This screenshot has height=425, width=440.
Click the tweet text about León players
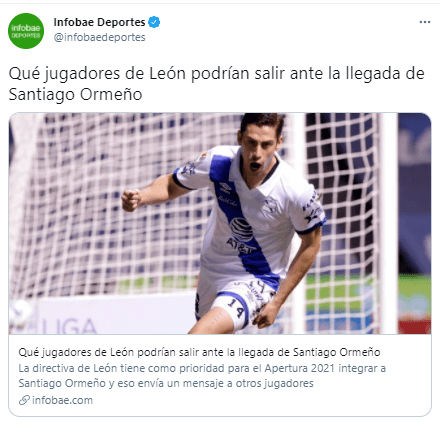[x=216, y=84]
